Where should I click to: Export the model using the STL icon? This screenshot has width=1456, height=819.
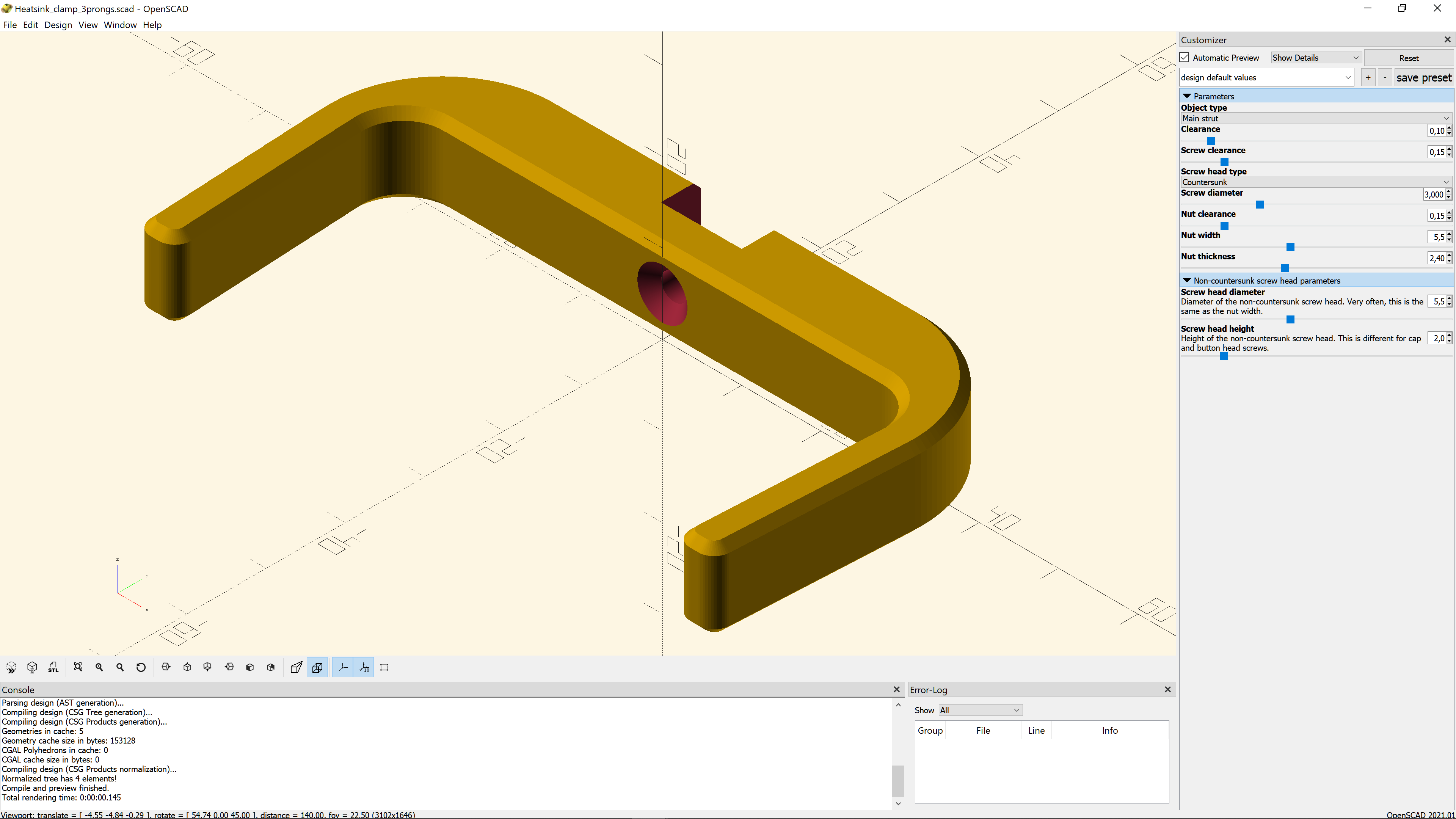[53, 667]
